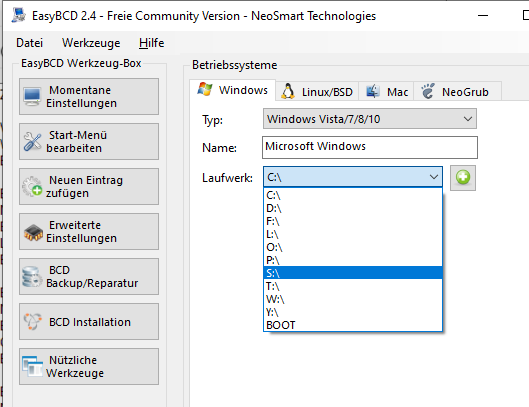
Task: Click the BCD Installation swirl icon
Action: coord(33,321)
